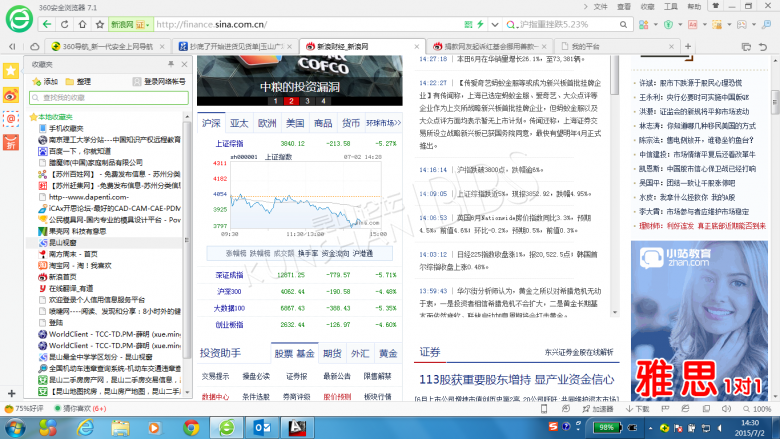The width and height of the screenshot is (780, 439).
Task: Open the accelerator icon in the status bar
Action: pos(597,409)
